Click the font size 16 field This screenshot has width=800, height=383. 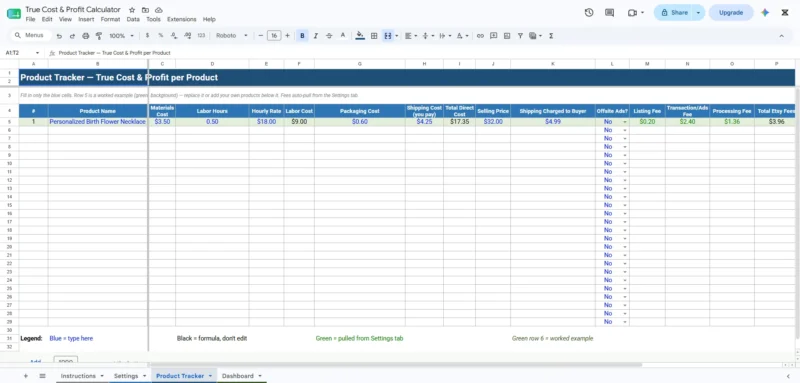pos(274,36)
